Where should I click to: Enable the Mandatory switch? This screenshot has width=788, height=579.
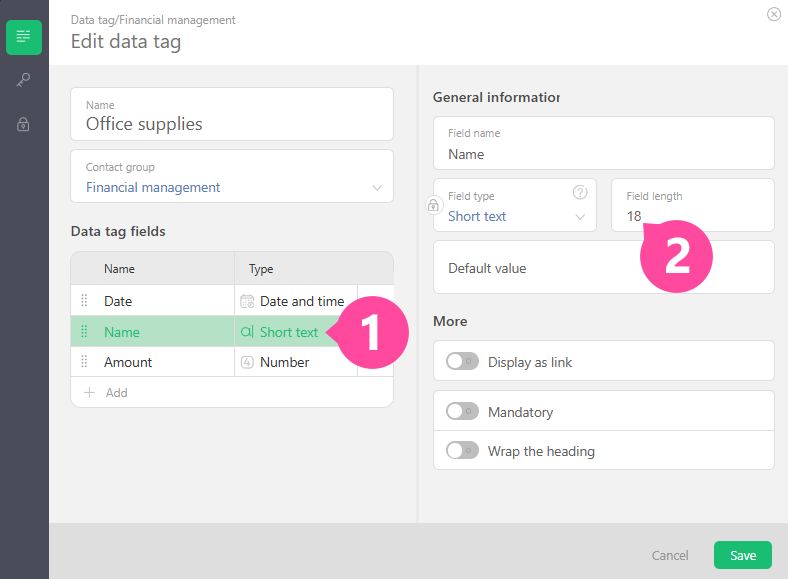click(x=462, y=411)
